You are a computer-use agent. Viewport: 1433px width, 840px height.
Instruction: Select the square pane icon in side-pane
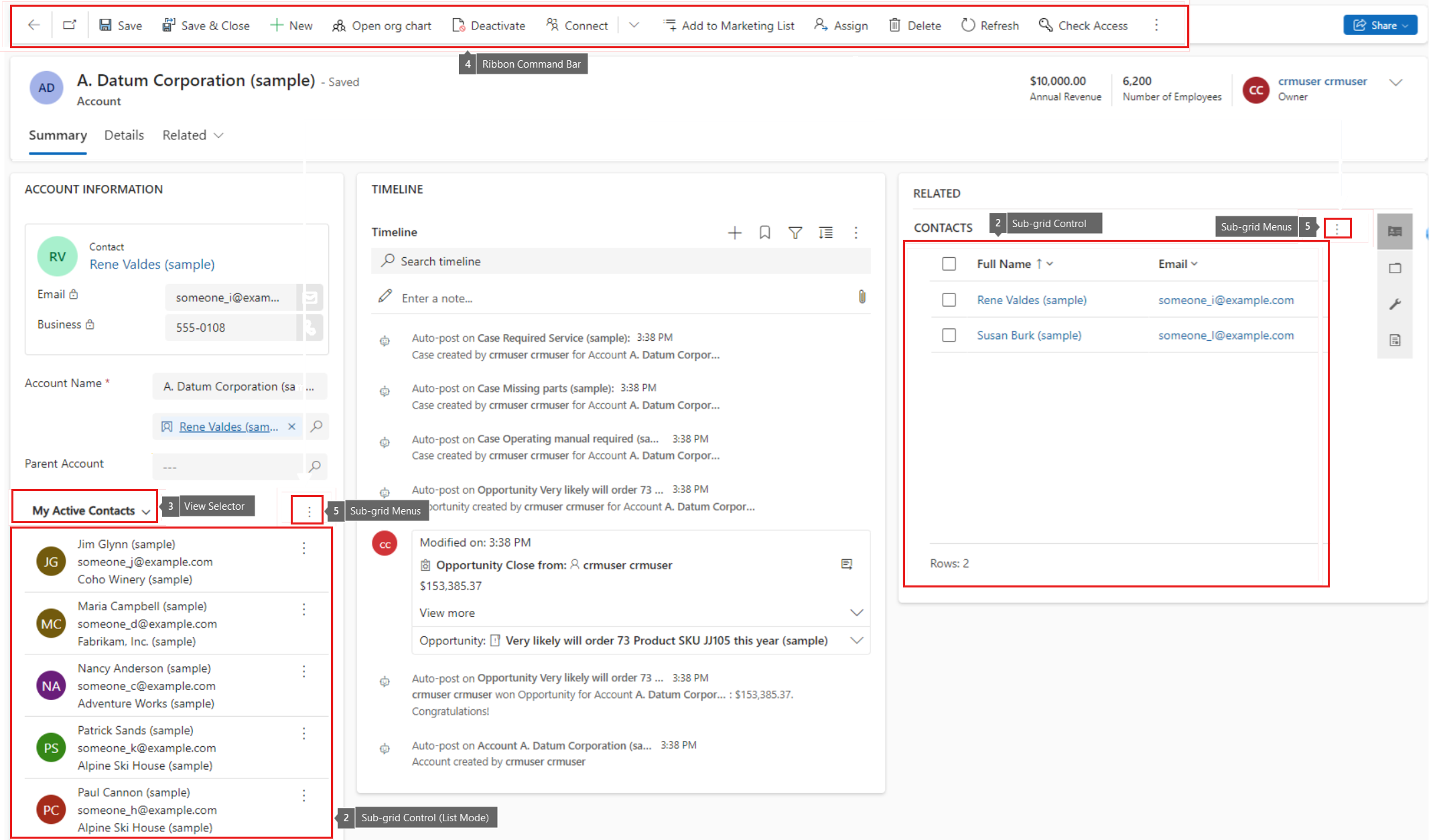tap(1395, 268)
